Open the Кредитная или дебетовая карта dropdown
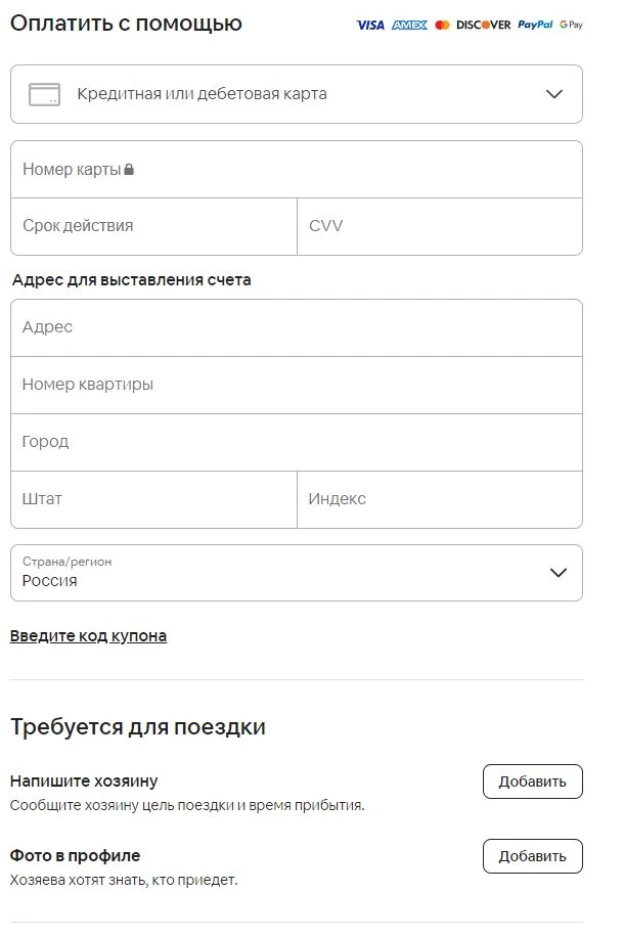 tap(296, 94)
